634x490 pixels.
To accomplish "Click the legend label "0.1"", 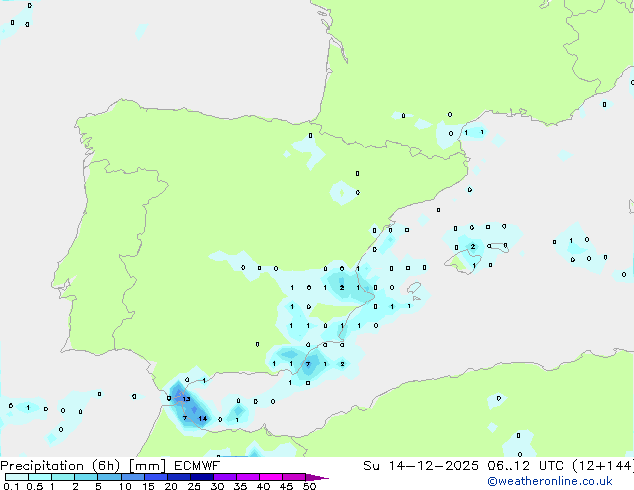I will [x=11, y=486].
